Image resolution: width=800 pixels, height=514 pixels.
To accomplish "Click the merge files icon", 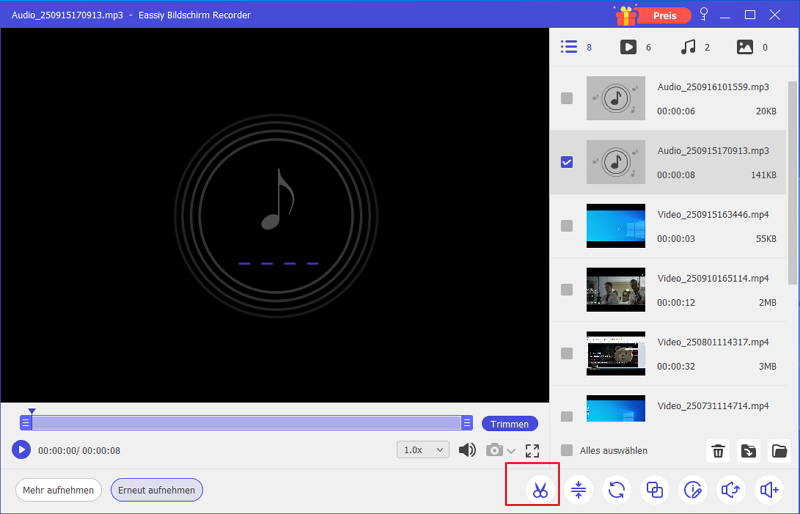I will tap(655, 490).
